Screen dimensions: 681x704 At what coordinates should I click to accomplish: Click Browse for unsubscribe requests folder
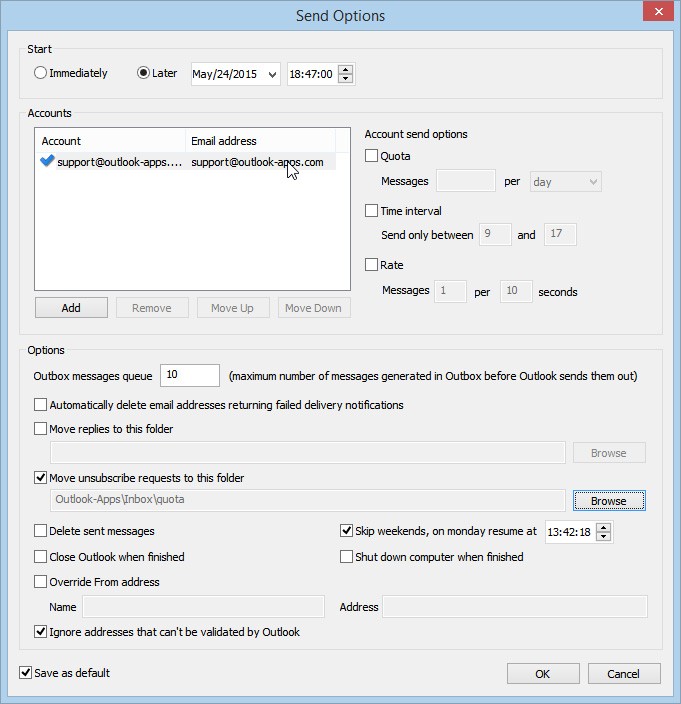[x=609, y=501]
